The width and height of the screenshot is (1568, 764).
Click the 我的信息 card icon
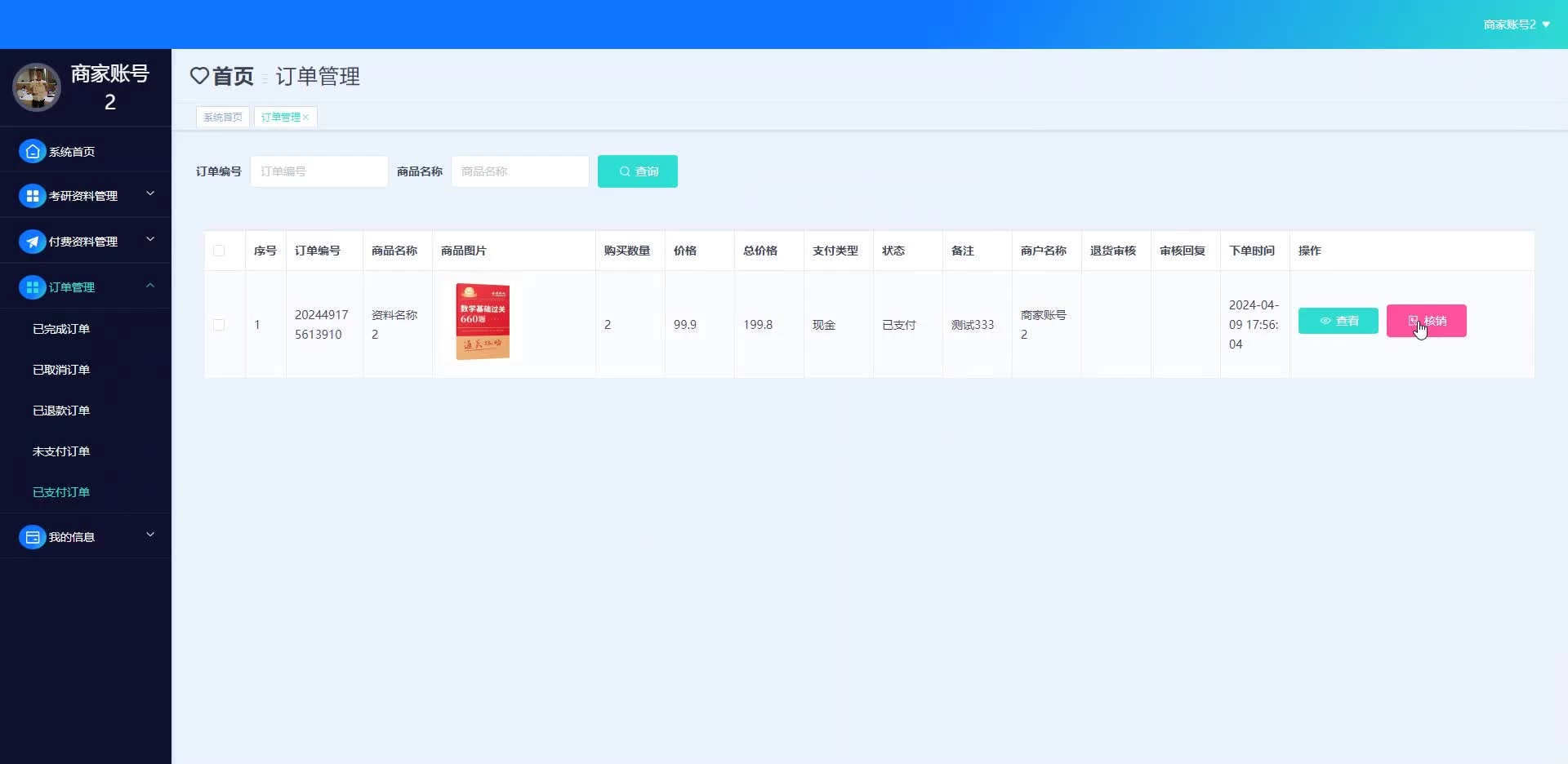pyautogui.click(x=32, y=537)
